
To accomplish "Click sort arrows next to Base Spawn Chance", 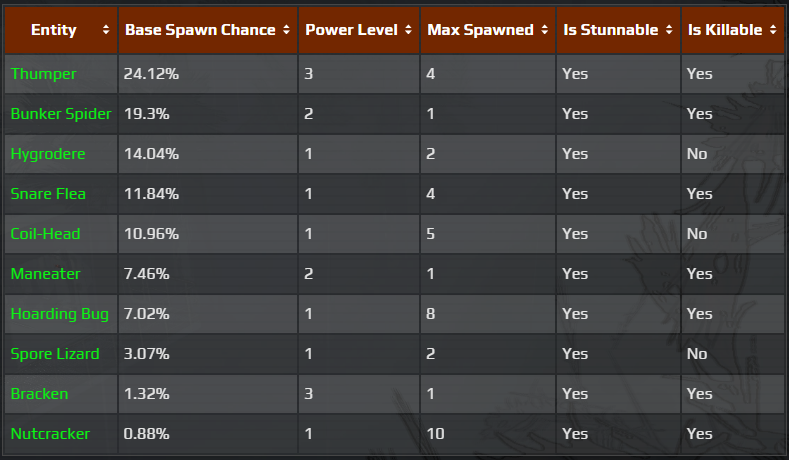I will pyautogui.click(x=287, y=30).
